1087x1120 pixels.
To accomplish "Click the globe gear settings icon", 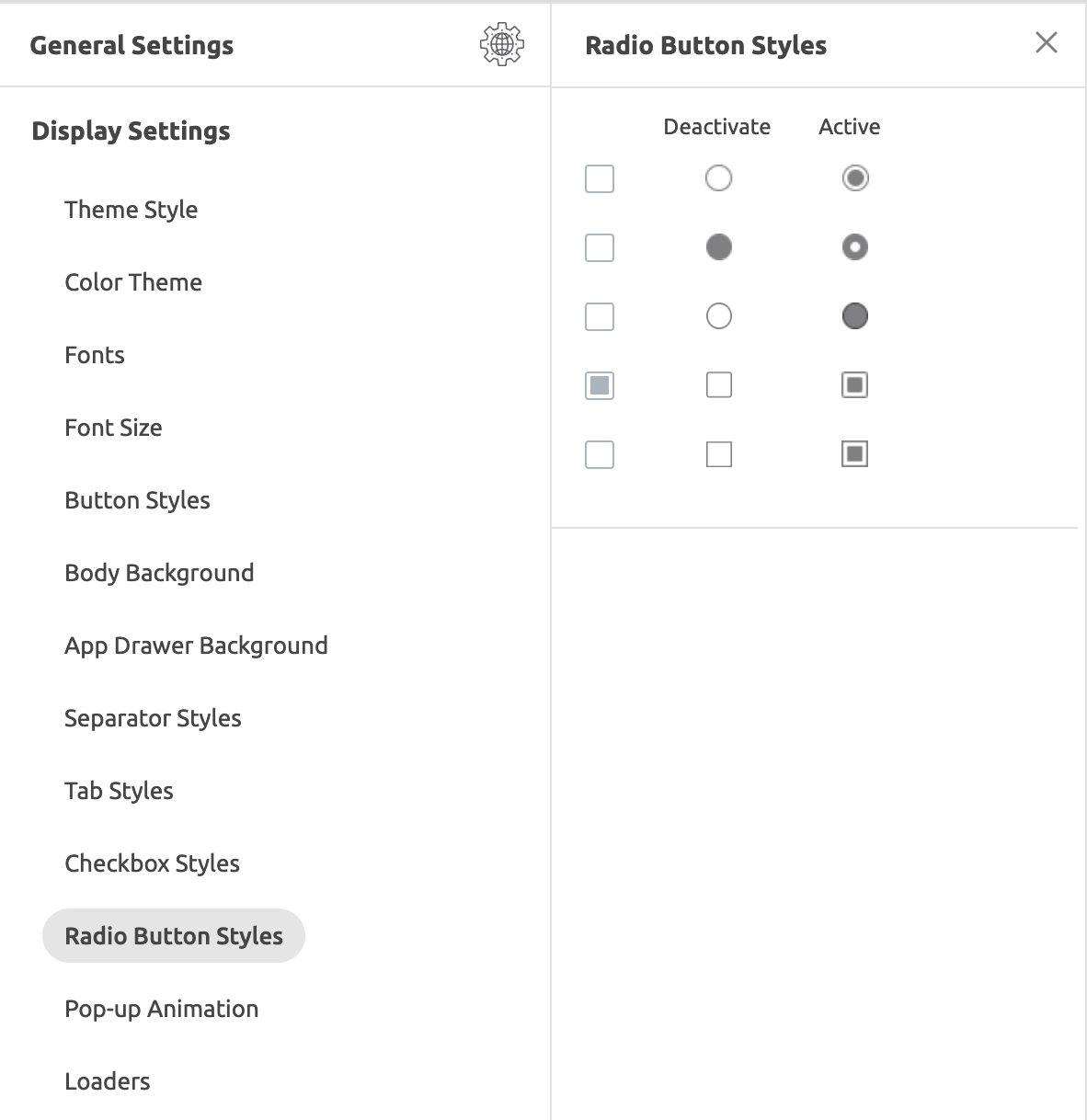I will (x=501, y=44).
